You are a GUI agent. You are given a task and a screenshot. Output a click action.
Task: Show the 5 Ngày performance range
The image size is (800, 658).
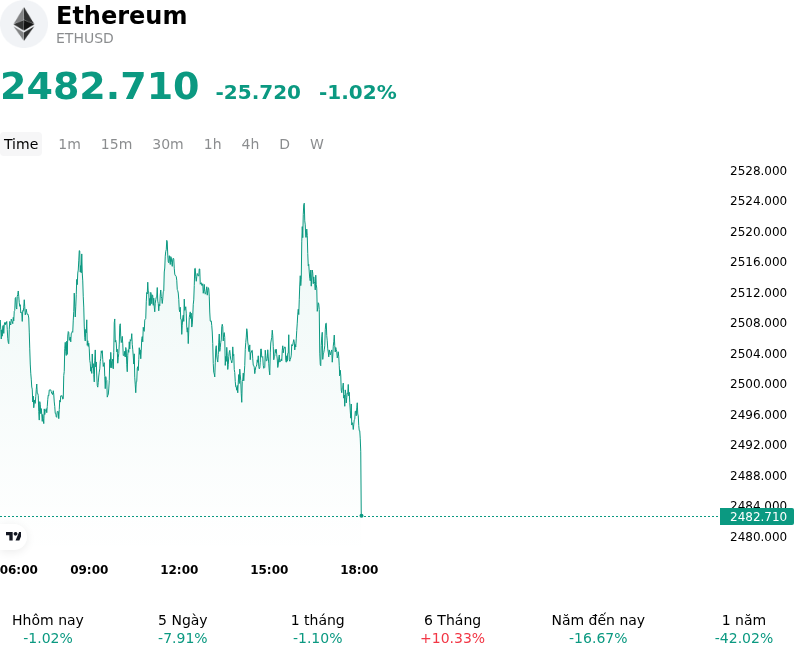pyautogui.click(x=183, y=629)
